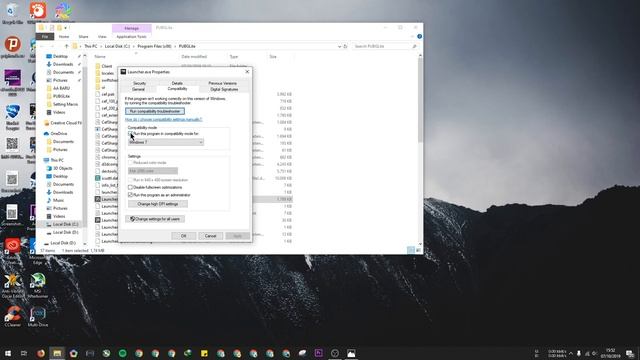Screen dimensions: 640x360
Task: Open Spotify from the taskbar
Action: (x=122, y=353)
